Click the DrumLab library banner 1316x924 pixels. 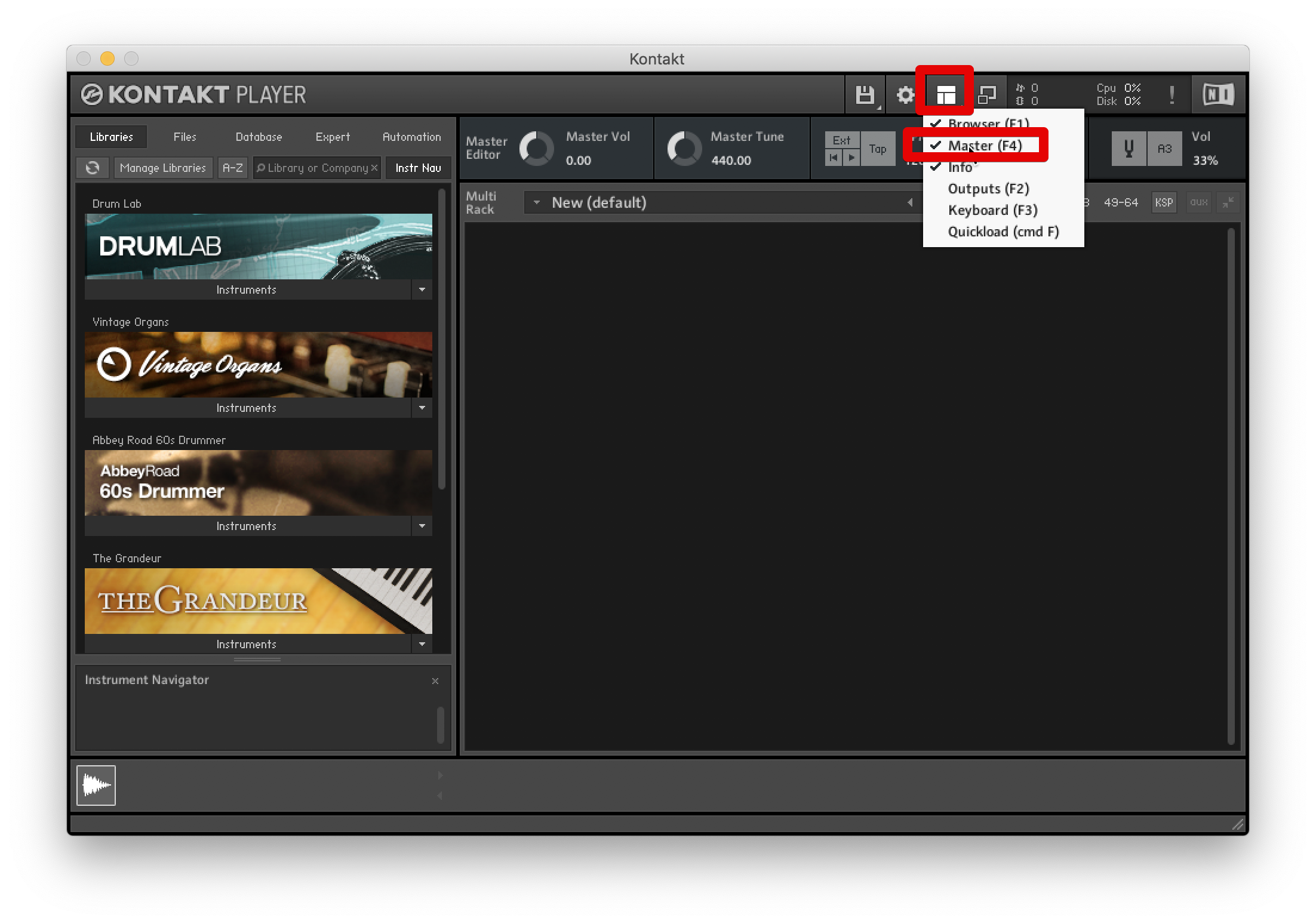point(259,247)
